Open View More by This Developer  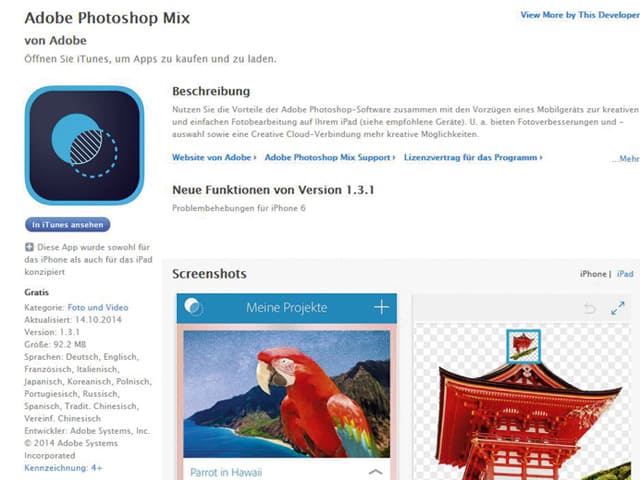coord(580,15)
